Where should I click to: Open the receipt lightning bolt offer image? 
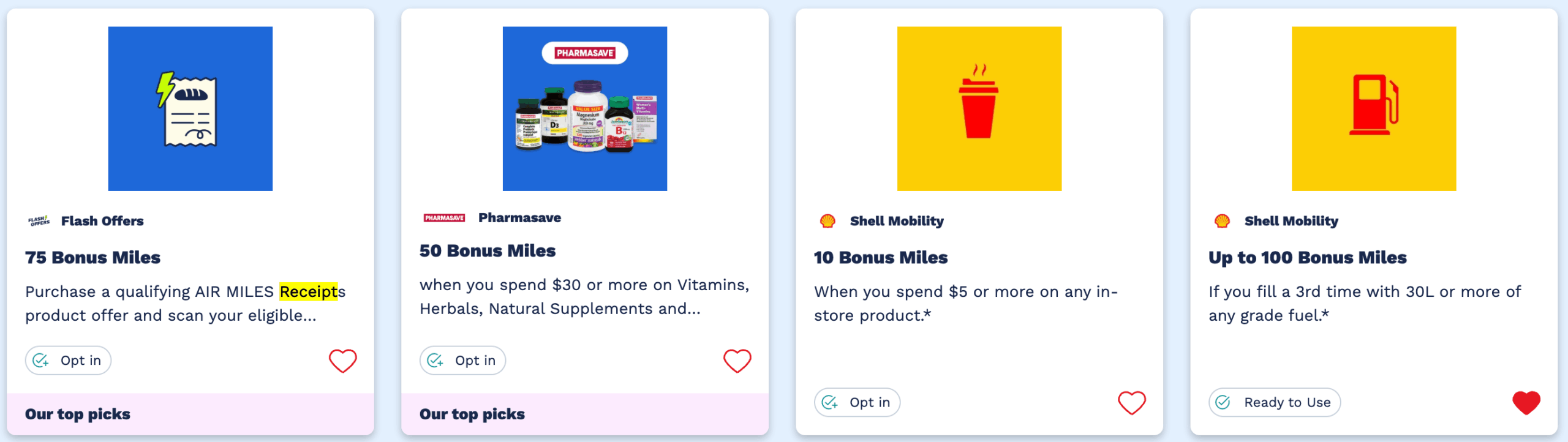click(190, 108)
